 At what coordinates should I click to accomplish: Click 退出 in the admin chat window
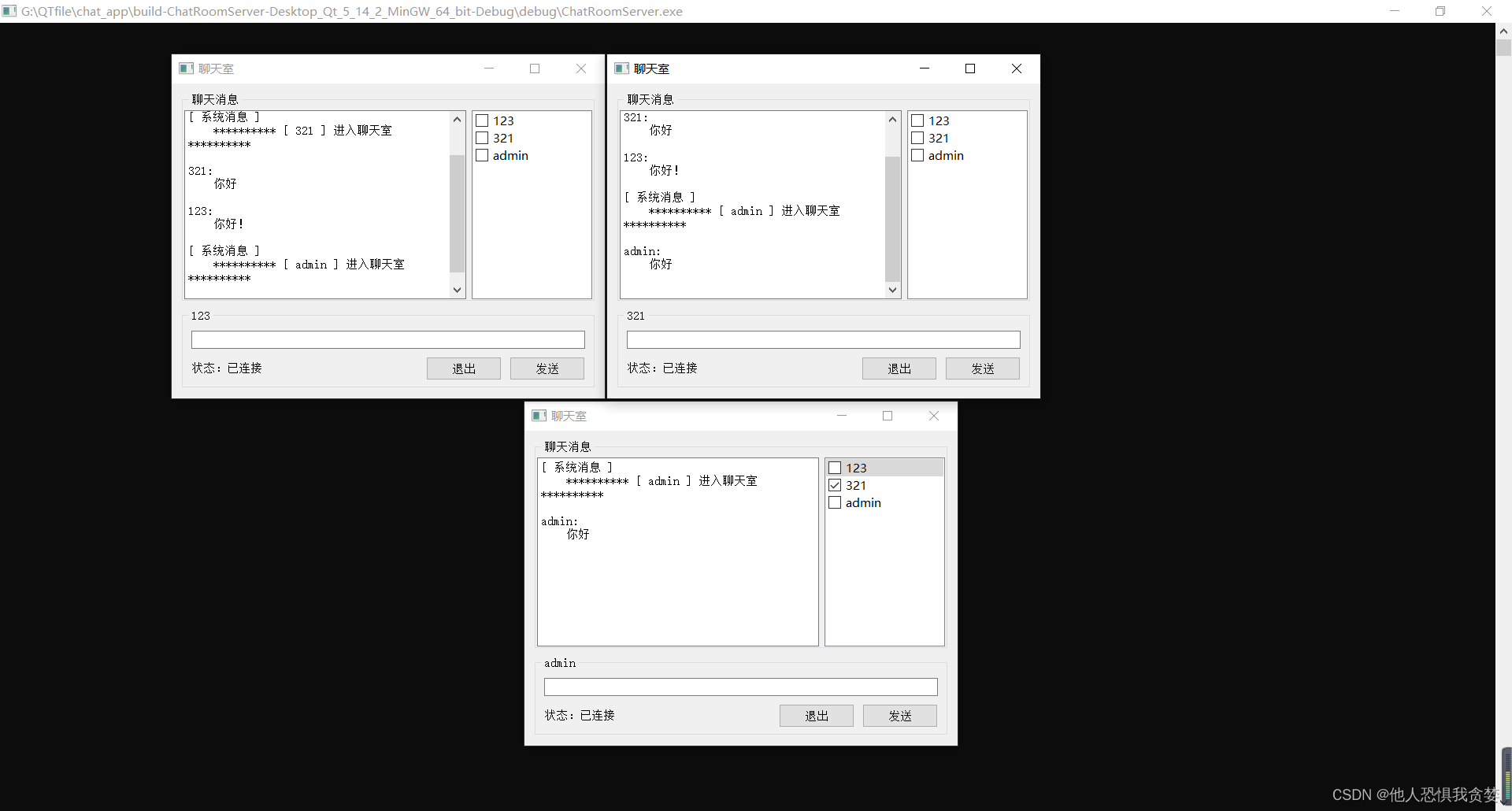[x=817, y=716]
